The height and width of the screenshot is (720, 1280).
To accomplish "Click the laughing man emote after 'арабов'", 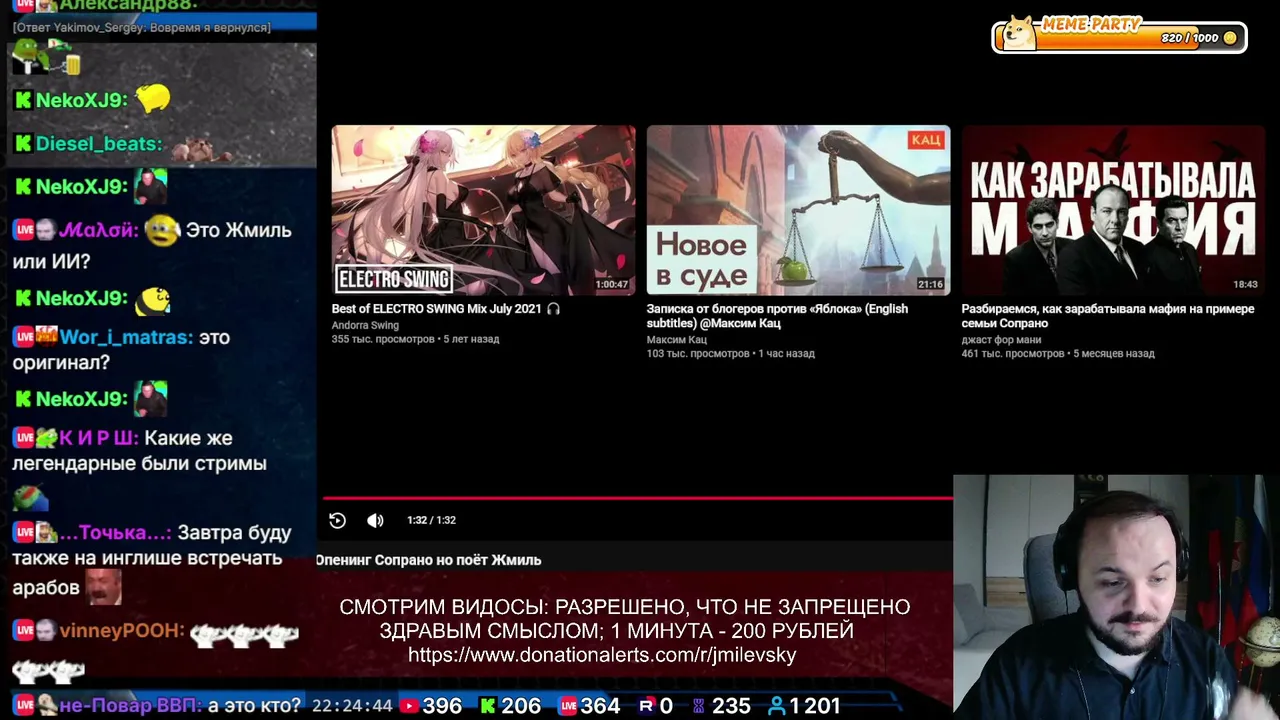I will (104, 587).
